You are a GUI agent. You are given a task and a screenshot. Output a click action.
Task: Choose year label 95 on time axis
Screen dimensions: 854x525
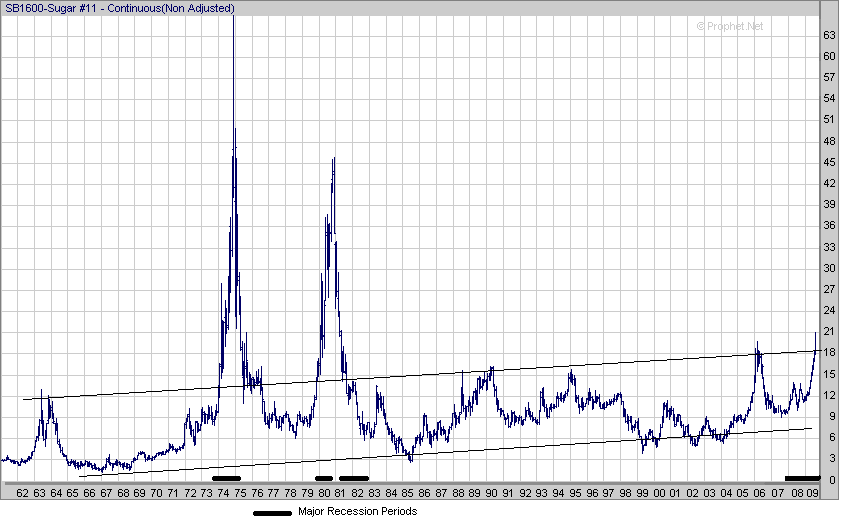(x=575, y=493)
